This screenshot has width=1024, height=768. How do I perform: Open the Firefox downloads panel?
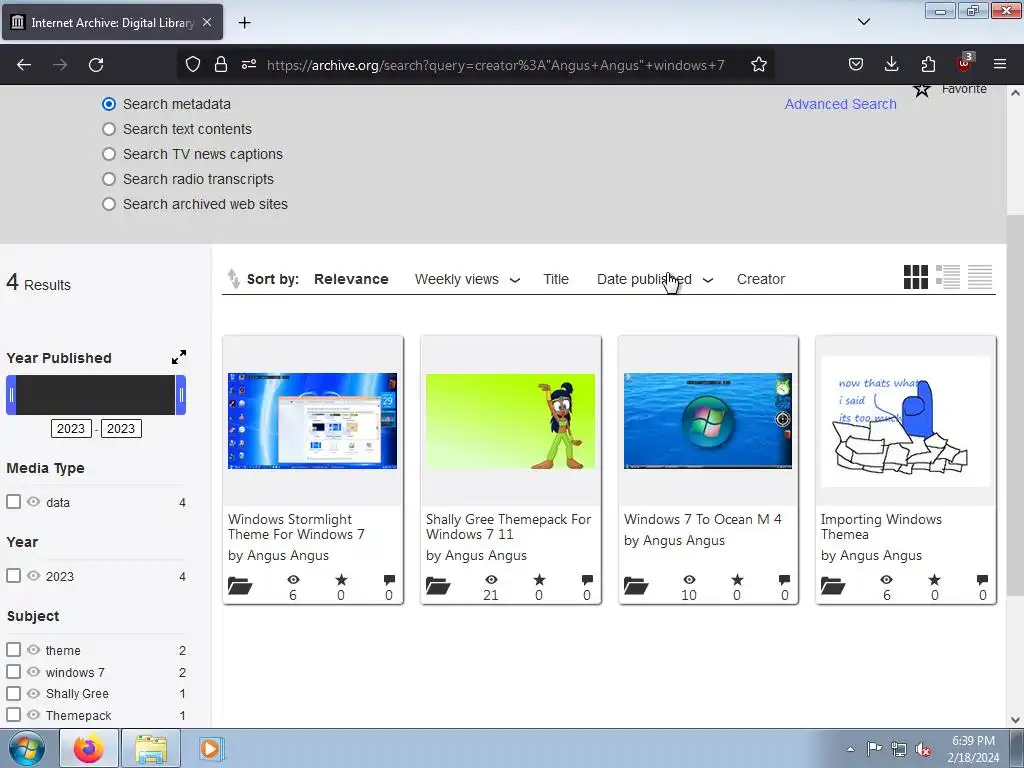click(891, 64)
